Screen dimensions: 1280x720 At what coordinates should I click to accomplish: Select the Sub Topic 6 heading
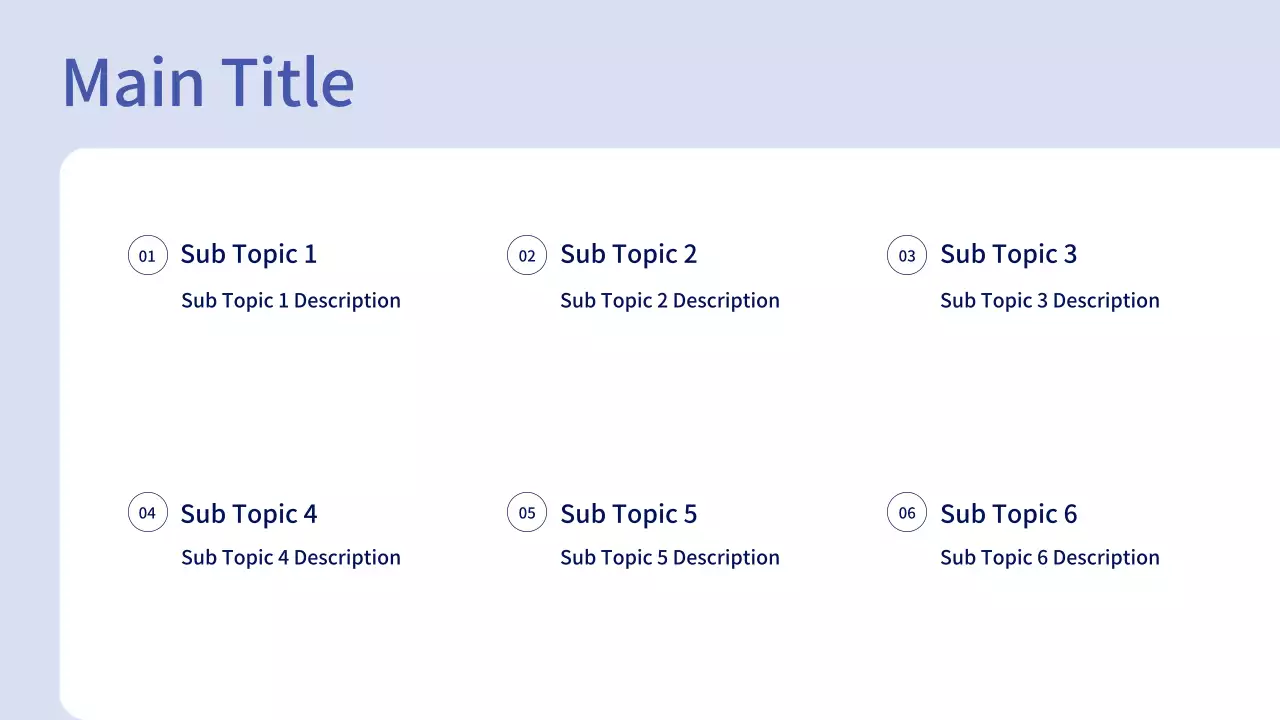pyautogui.click(x=1008, y=514)
